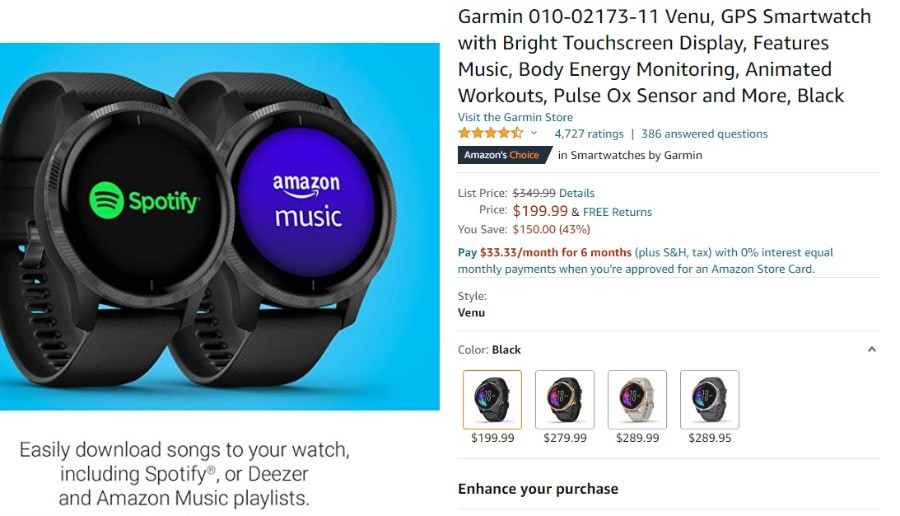Select the black and gold watch at $279.99
The image size is (900, 516).
pyautogui.click(x=565, y=399)
